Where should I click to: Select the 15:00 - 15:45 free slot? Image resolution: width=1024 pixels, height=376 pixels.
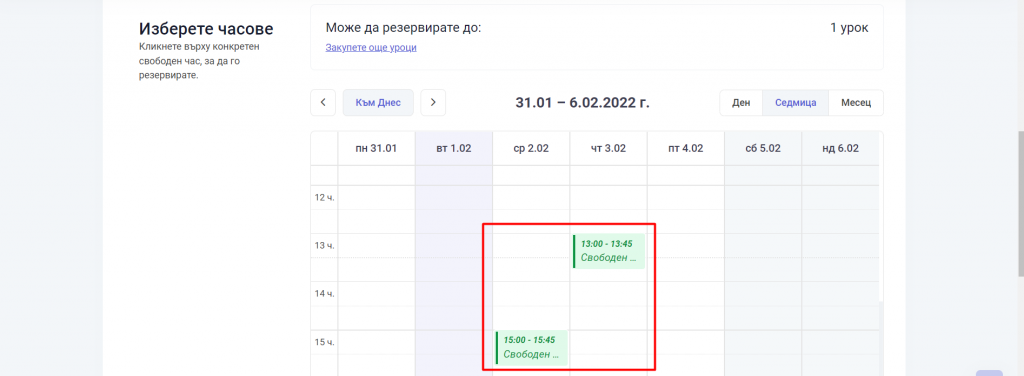click(x=532, y=348)
